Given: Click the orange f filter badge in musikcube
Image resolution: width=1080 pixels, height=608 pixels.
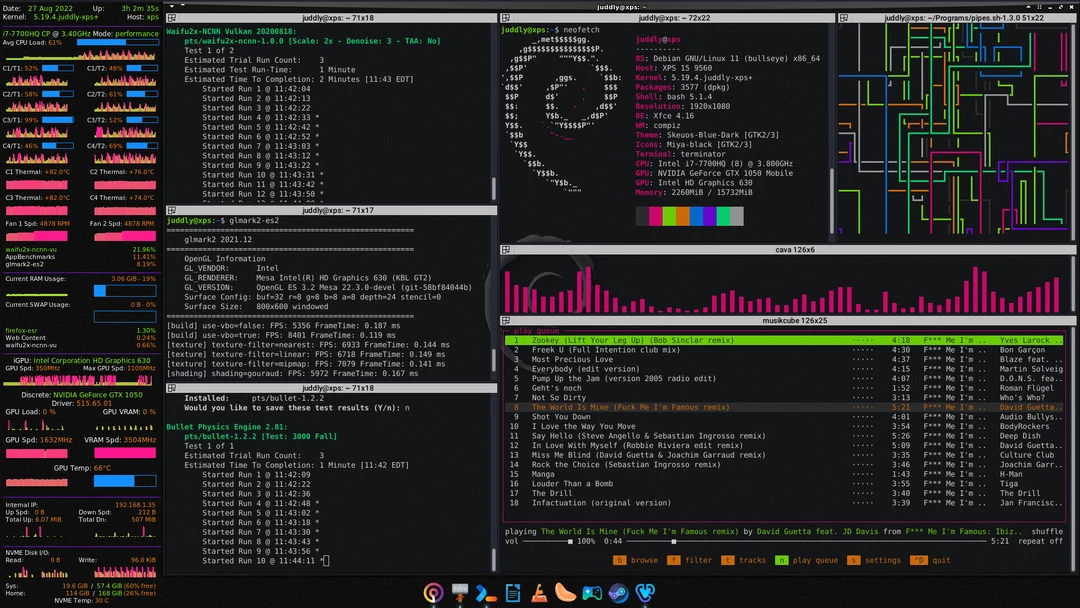Looking at the screenshot, I should click(x=672, y=560).
